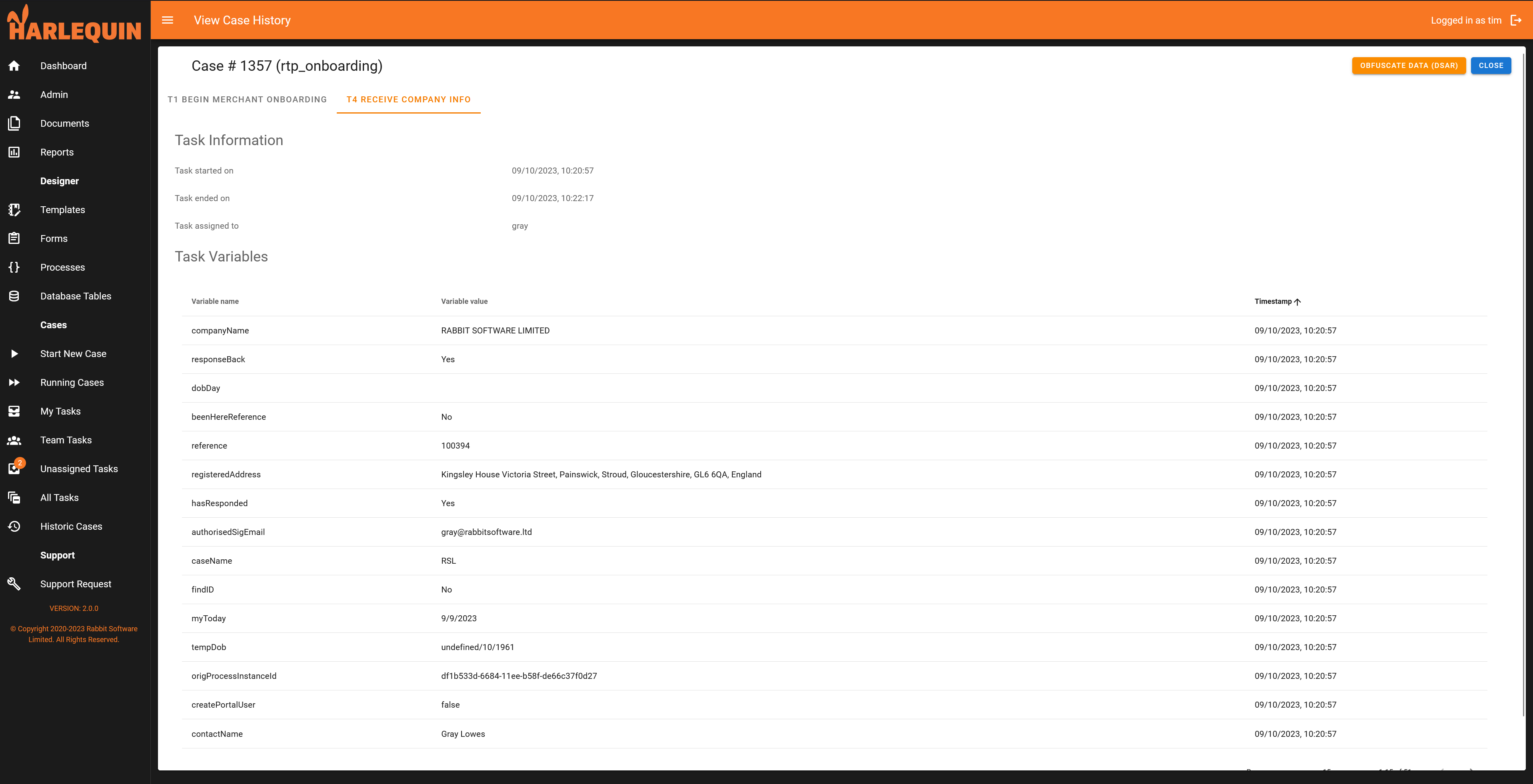Select the companyName variable row
The image size is (1533, 784).
(x=834, y=331)
